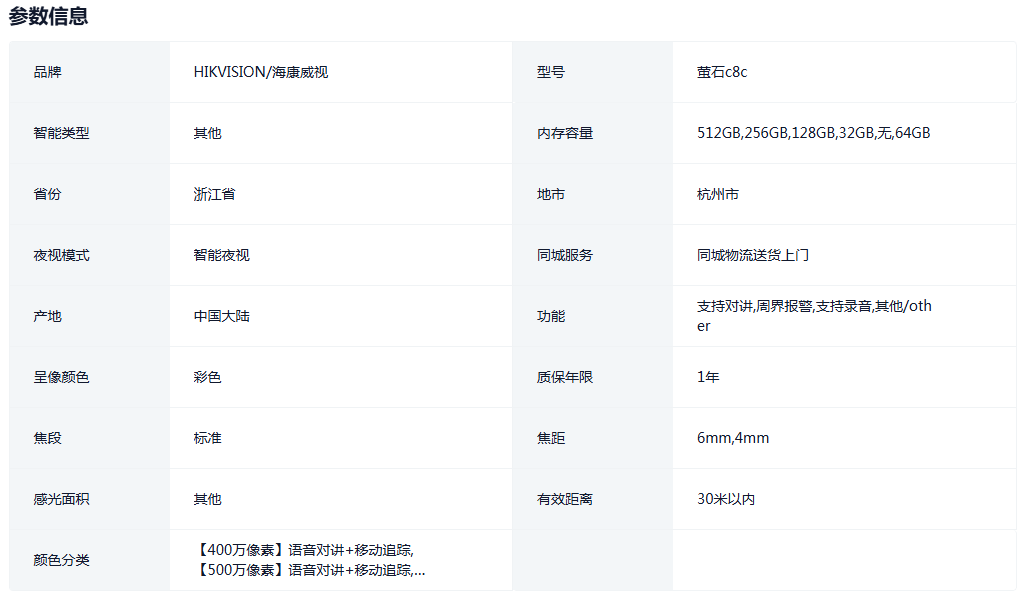Screen dimensions: 1025x601
Task: Select the 彩色 imaging color value
Action: point(207,377)
